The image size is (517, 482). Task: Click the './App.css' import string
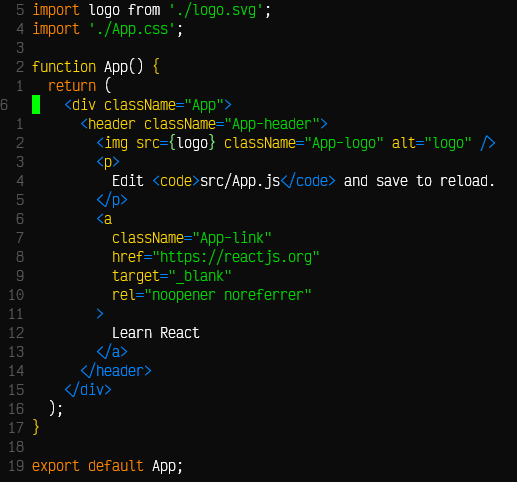(132, 29)
